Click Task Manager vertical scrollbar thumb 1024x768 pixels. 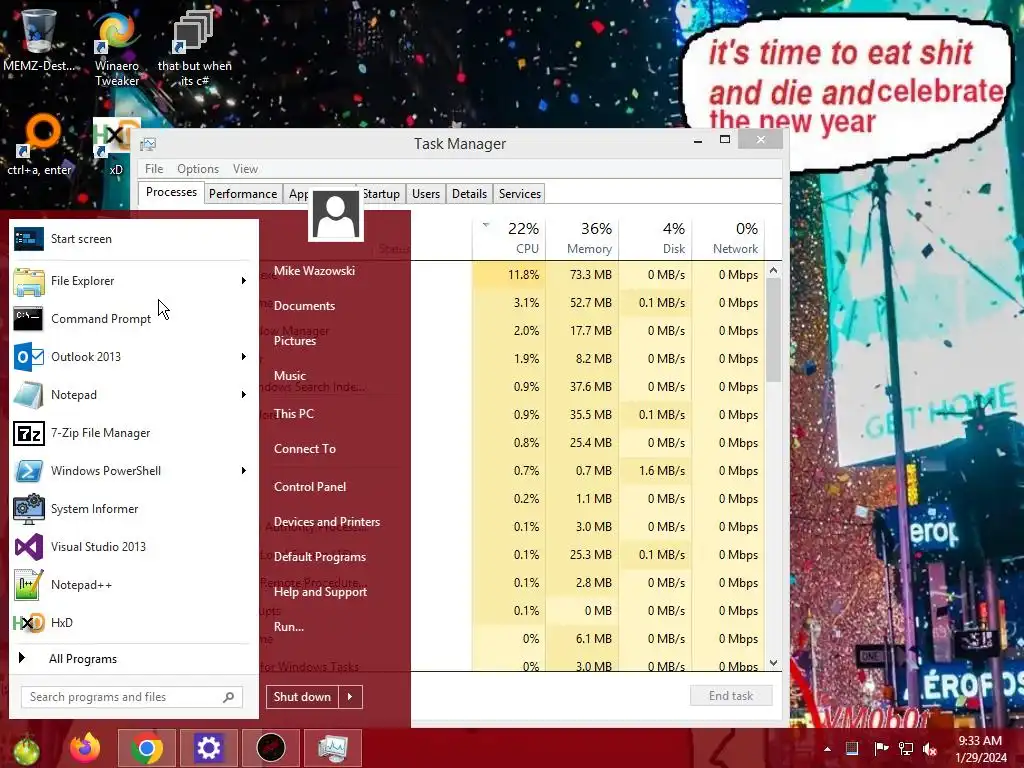pyautogui.click(x=773, y=330)
